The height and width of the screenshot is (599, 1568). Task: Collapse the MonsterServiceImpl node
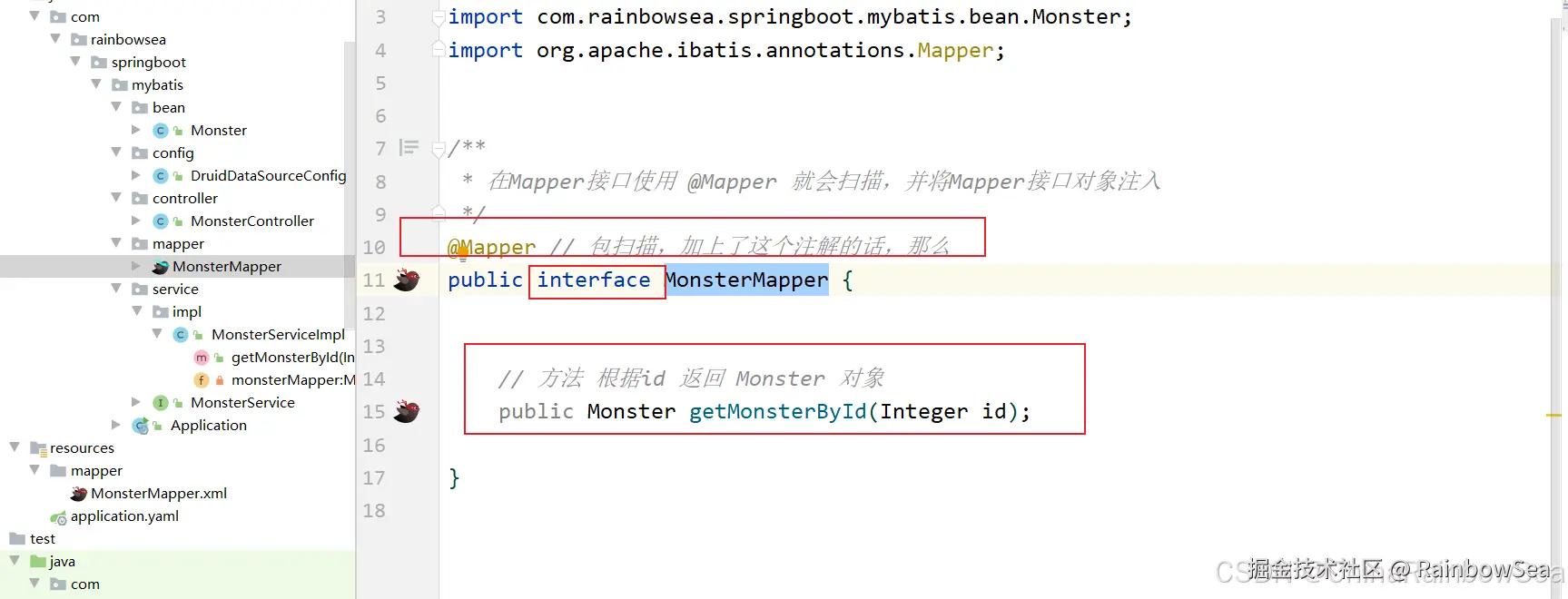pyautogui.click(x=157, y=334)
